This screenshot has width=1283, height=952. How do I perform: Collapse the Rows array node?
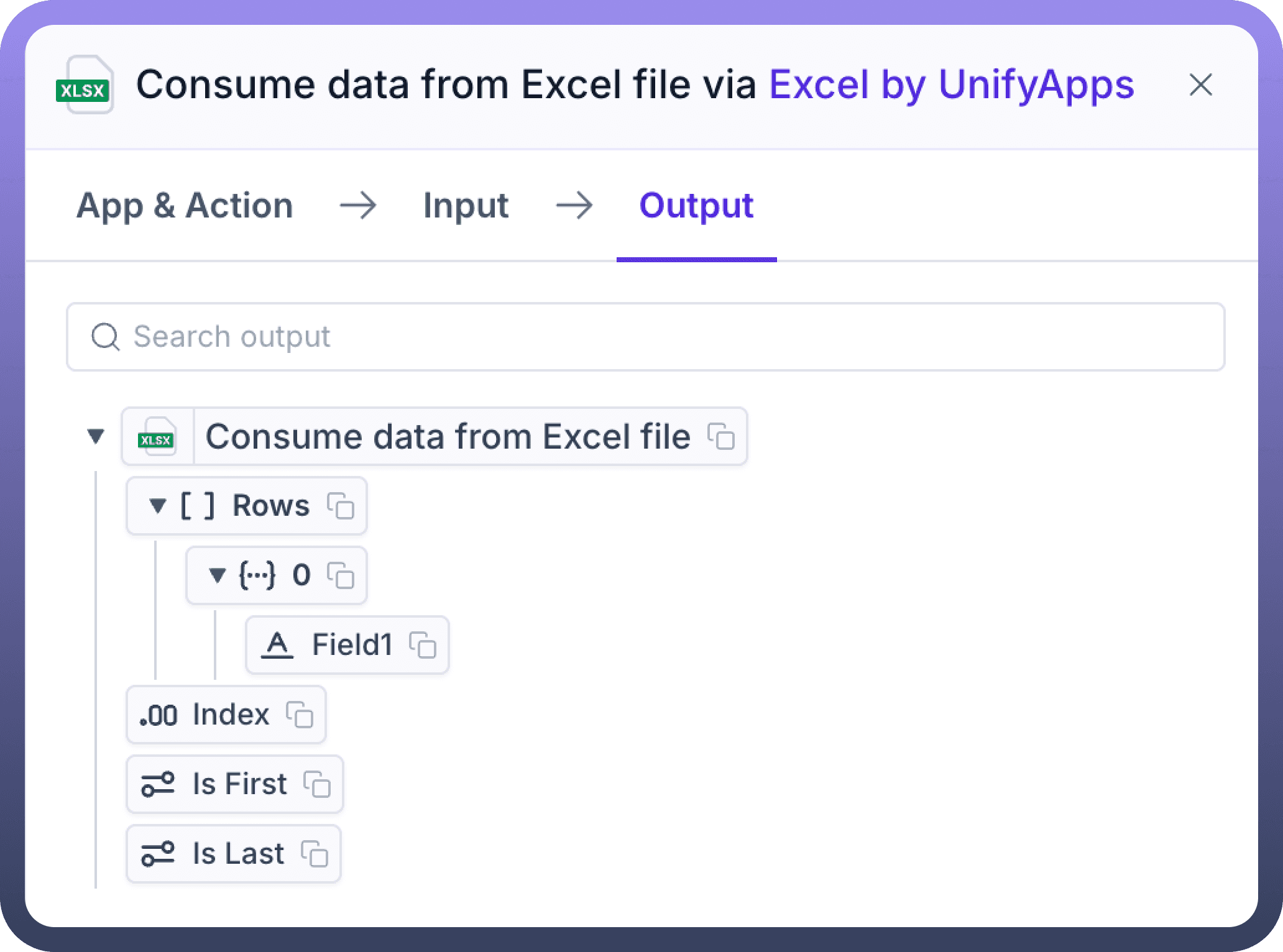(158, 506)
